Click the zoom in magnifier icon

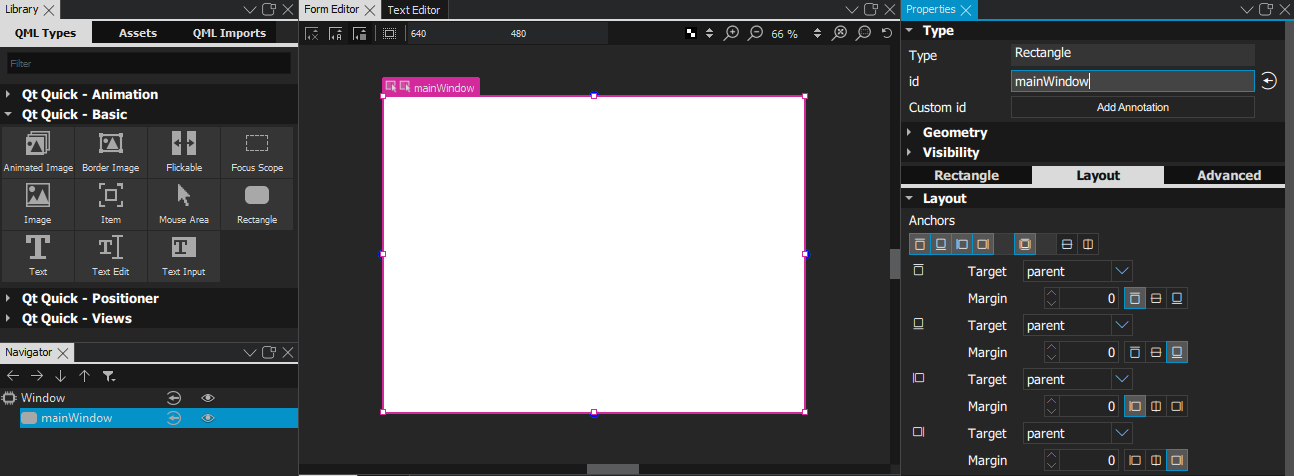tap(732, 33)
